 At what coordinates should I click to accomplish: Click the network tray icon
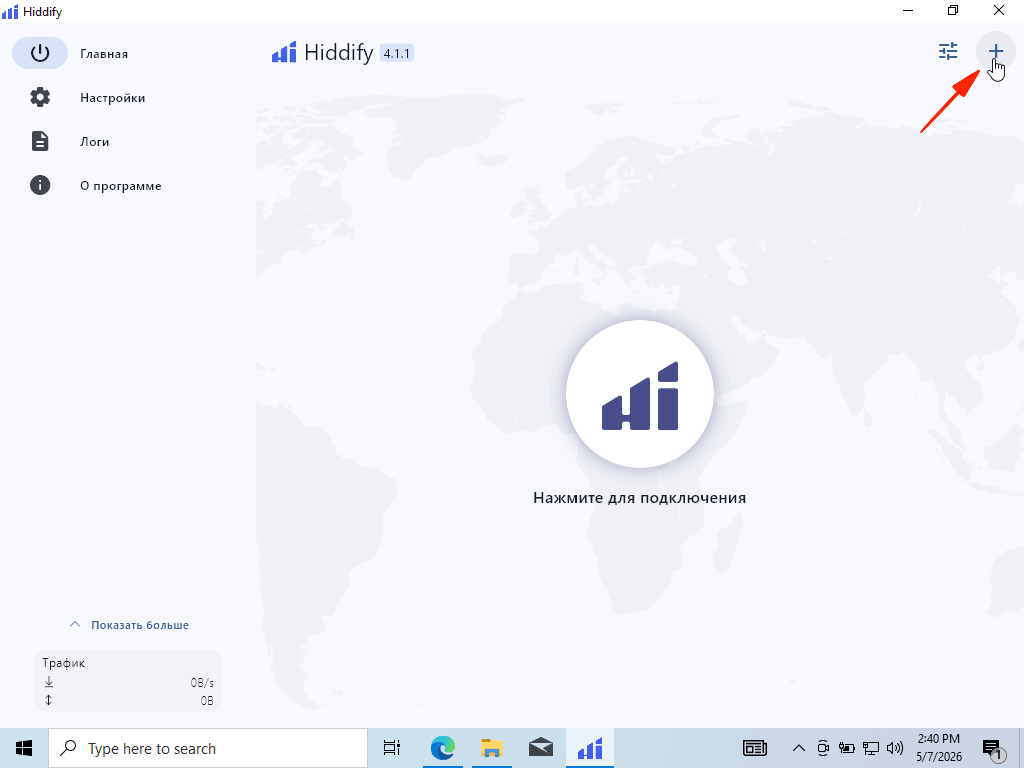(871, 748)
